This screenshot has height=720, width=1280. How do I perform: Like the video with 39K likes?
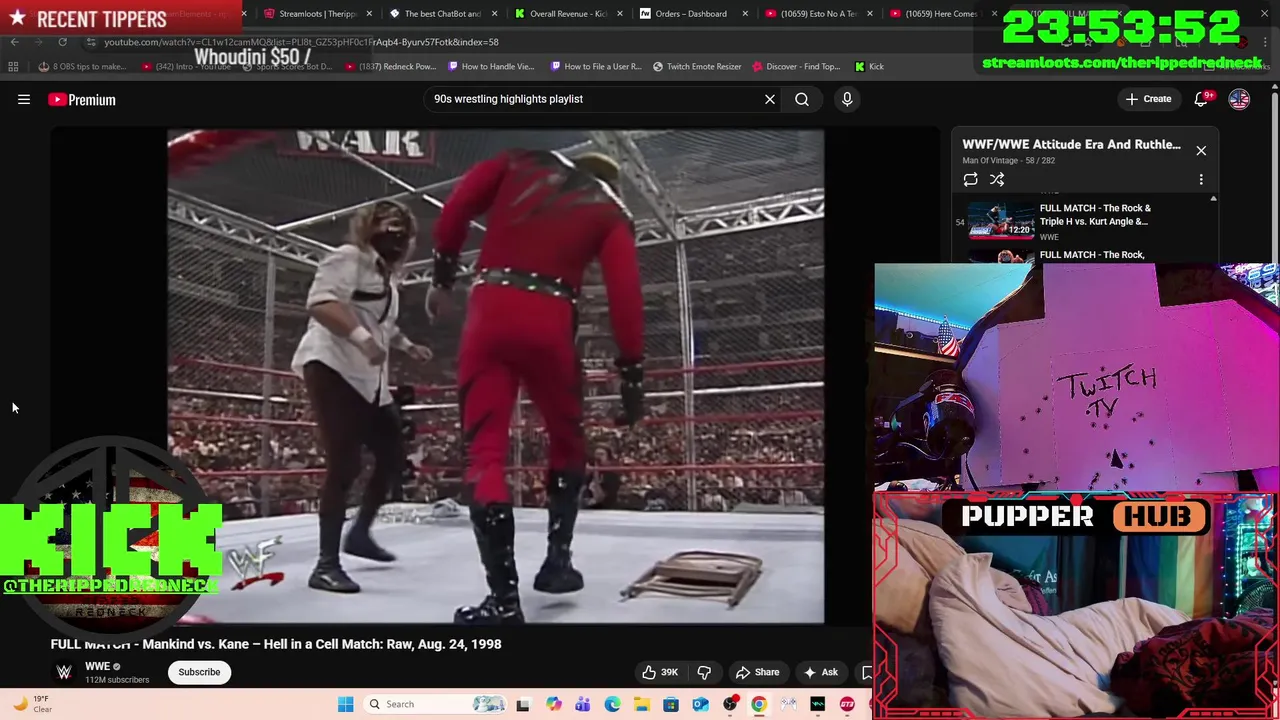(659, 672)
